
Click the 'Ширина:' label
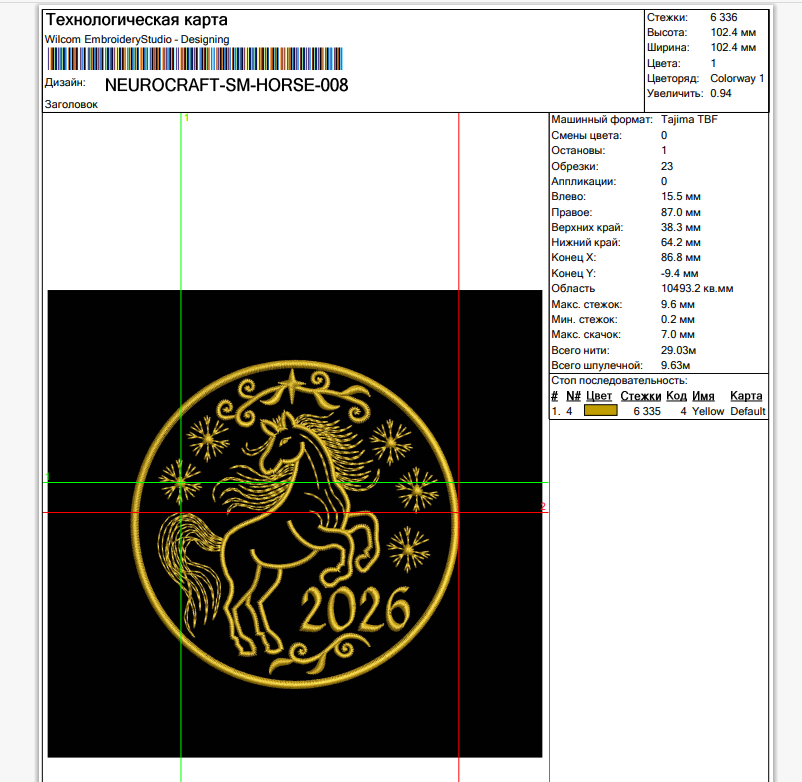[668, 48]
